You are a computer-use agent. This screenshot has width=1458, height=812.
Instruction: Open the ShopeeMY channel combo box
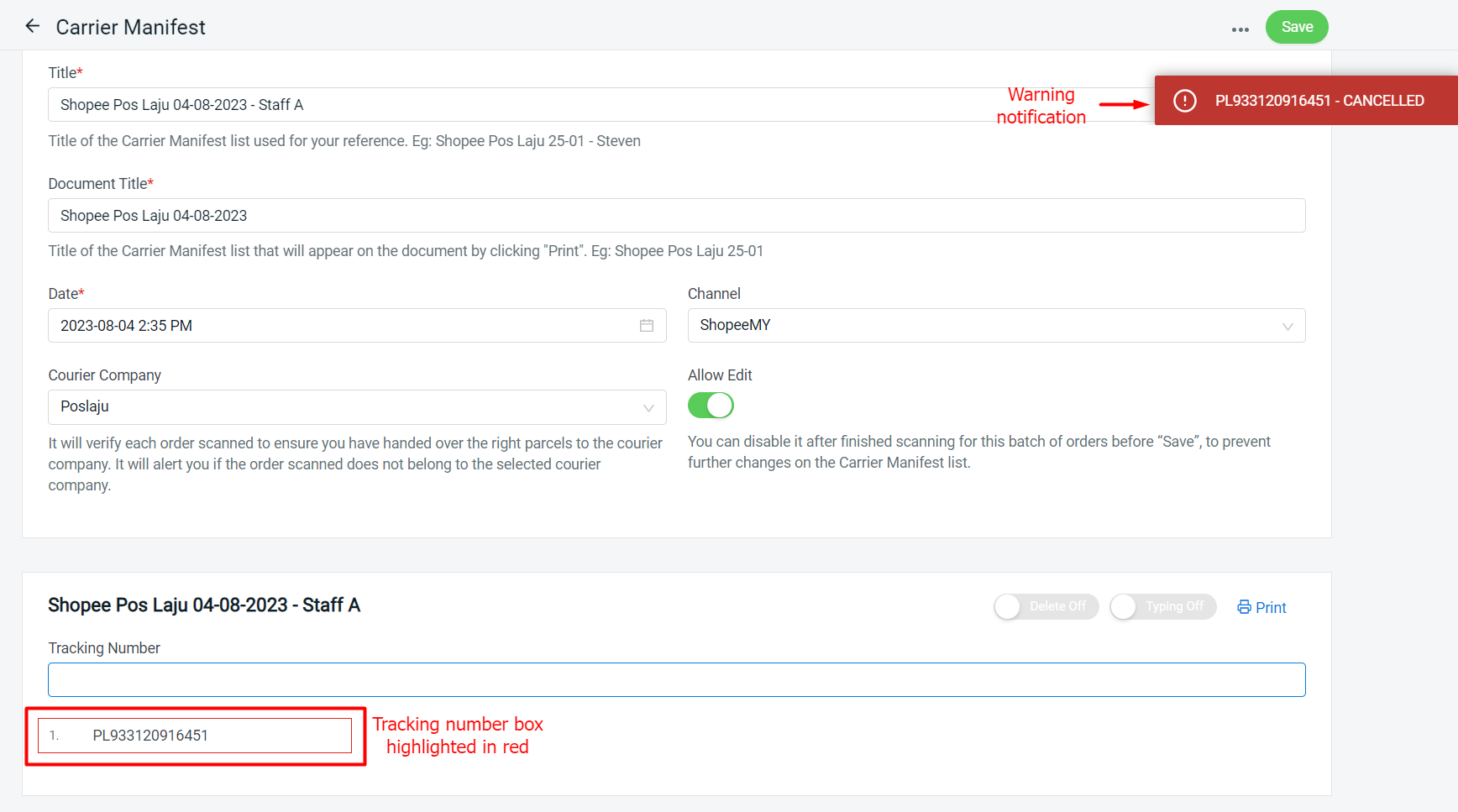(x=983, y=326)
